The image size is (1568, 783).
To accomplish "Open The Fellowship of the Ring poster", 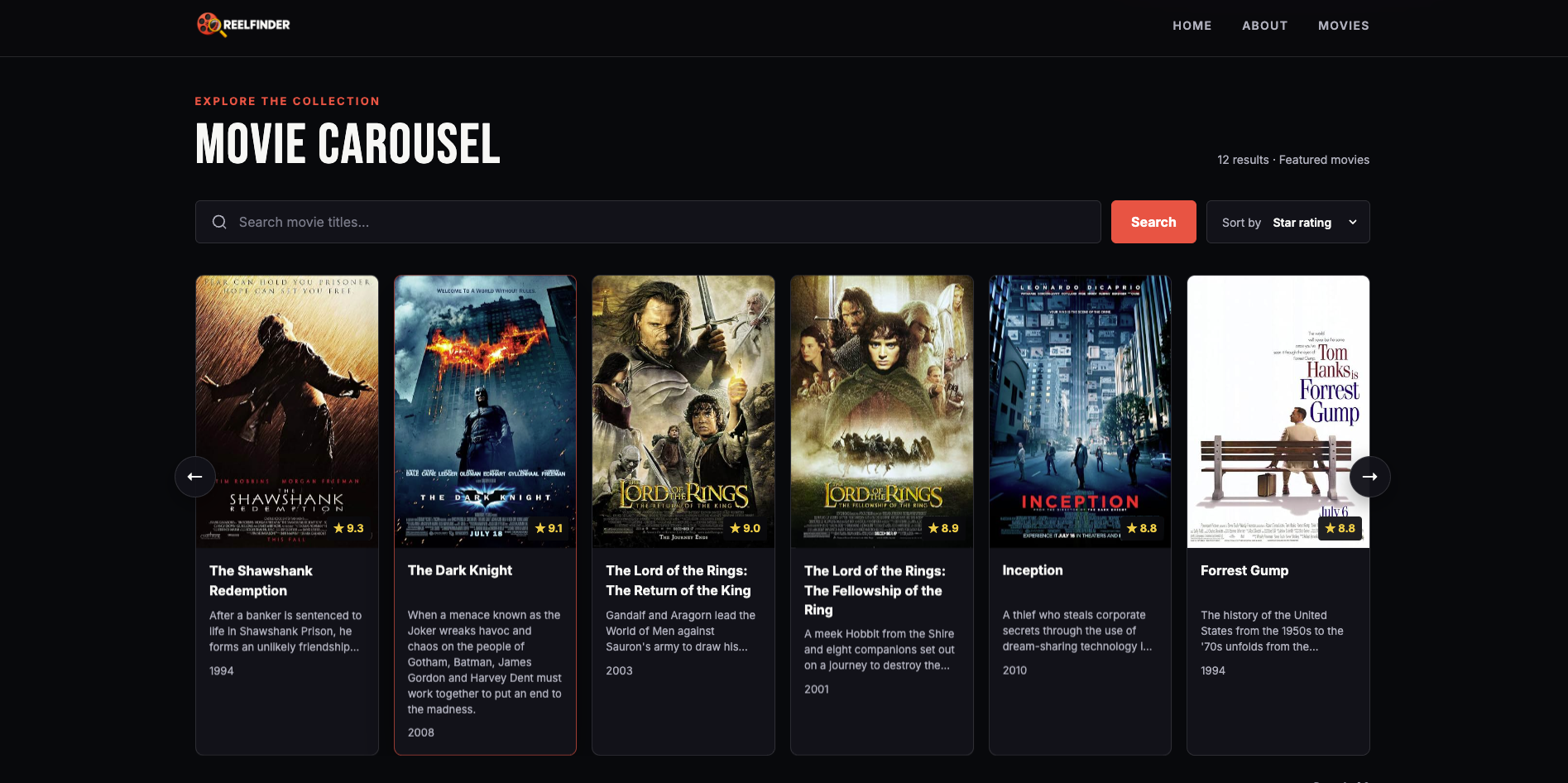I will (882, 411).
